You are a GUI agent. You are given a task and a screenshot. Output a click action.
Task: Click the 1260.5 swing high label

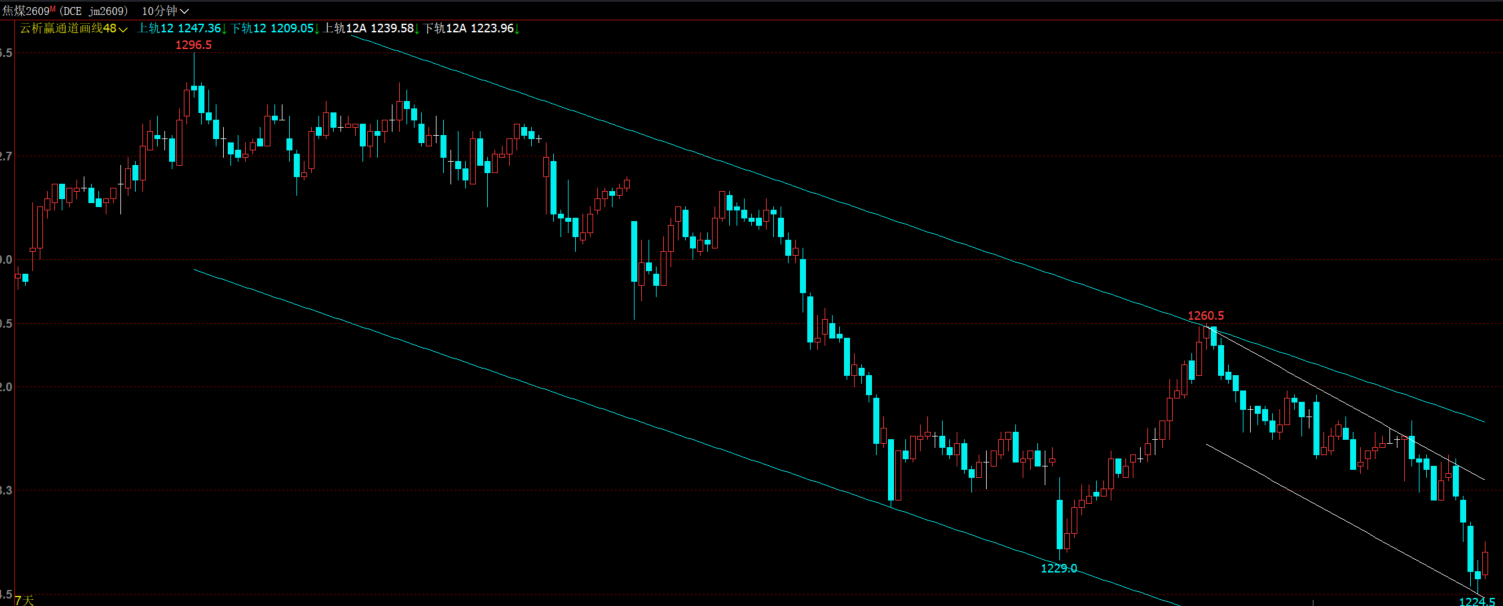1206,316
